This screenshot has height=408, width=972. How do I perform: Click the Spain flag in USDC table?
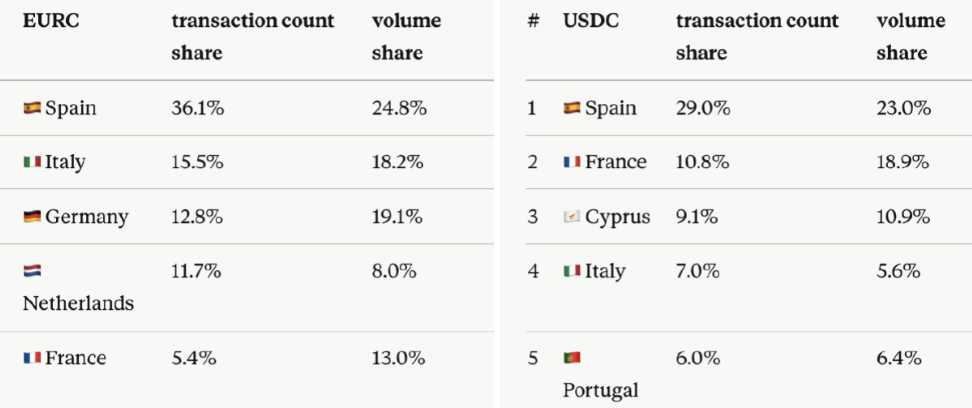(572, 108)
